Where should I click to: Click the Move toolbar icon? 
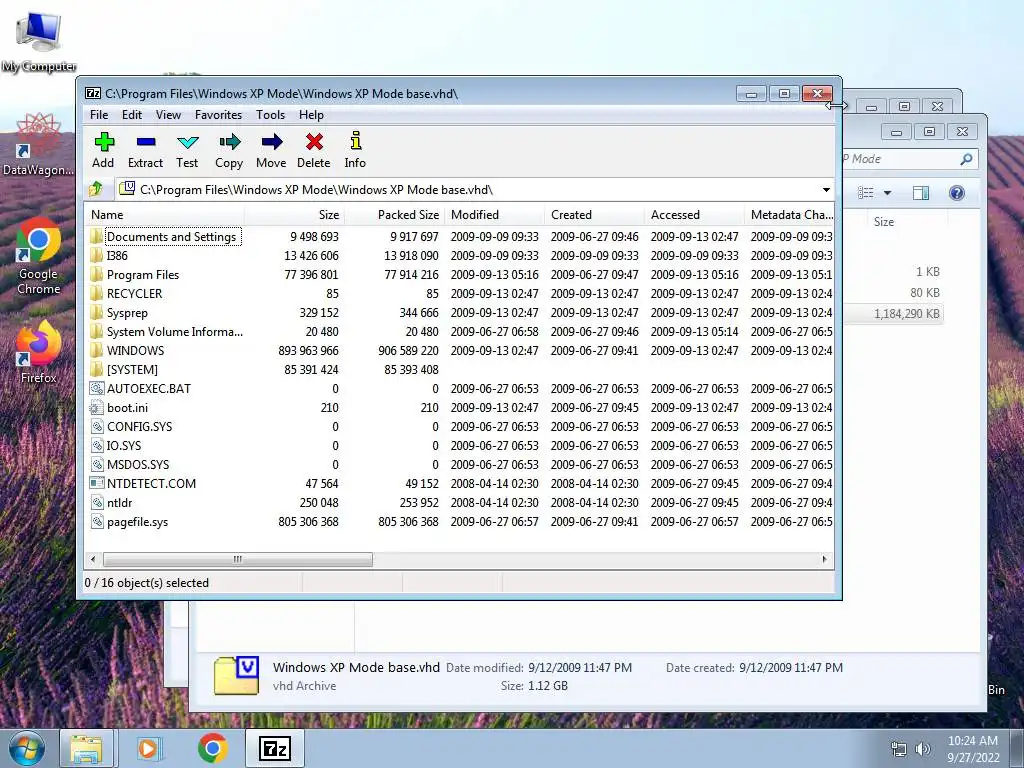coord(271,142)
